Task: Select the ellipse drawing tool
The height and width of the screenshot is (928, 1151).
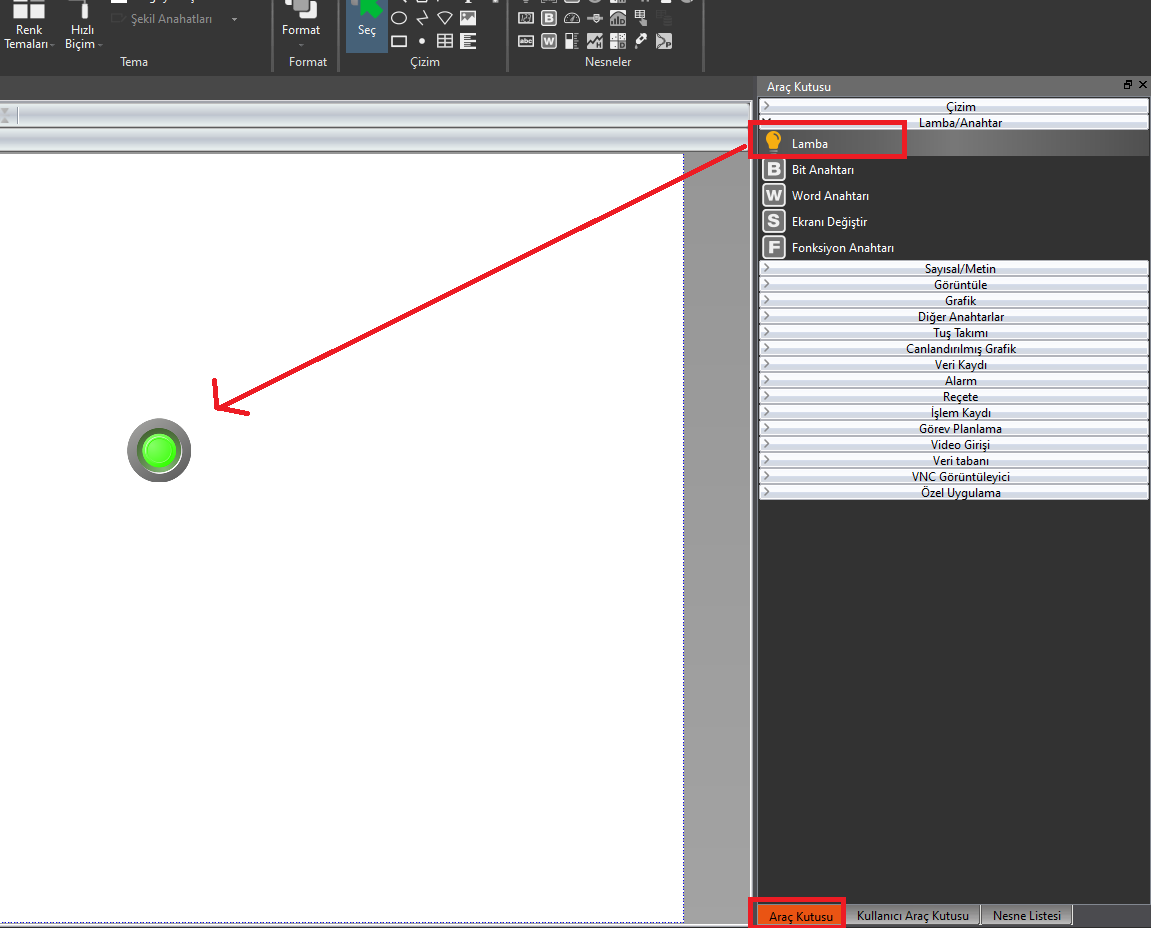Action: 399,18
